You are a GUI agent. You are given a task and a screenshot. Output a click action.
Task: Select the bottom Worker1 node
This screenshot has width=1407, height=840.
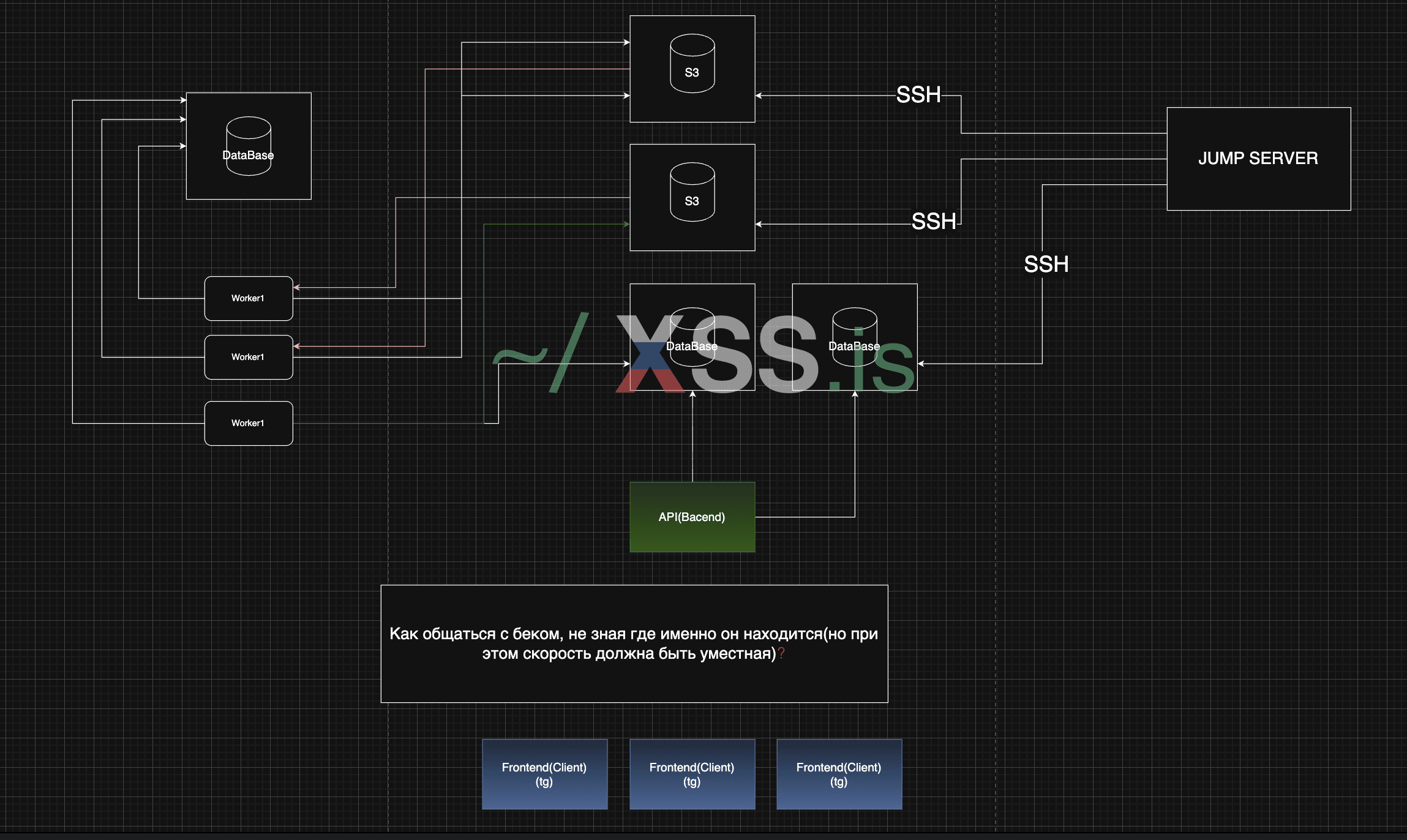(x=248, y=423)
